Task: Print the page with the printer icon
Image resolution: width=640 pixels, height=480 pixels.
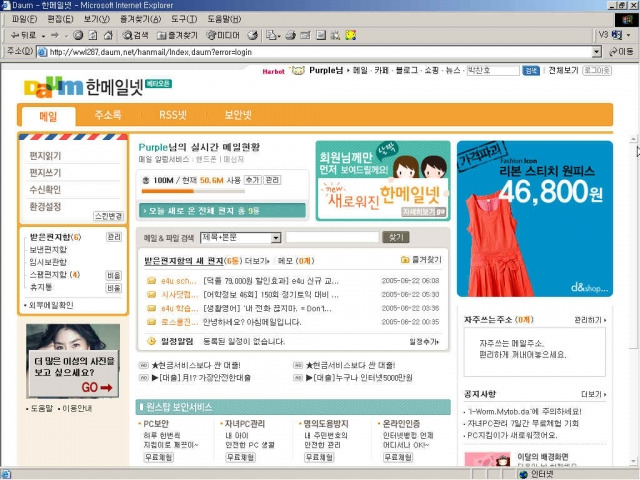Action: [x=291, y=36]
